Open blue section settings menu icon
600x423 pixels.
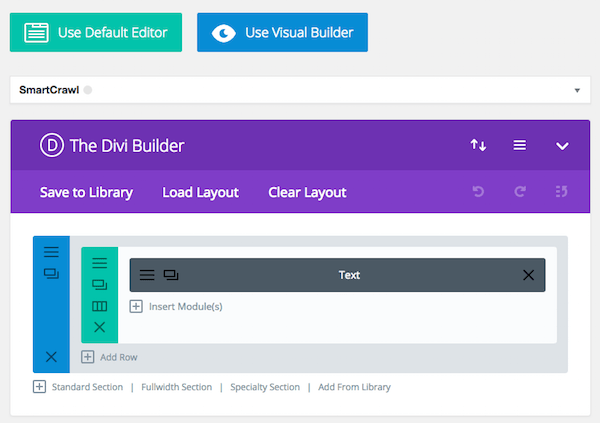pos(51,252)
